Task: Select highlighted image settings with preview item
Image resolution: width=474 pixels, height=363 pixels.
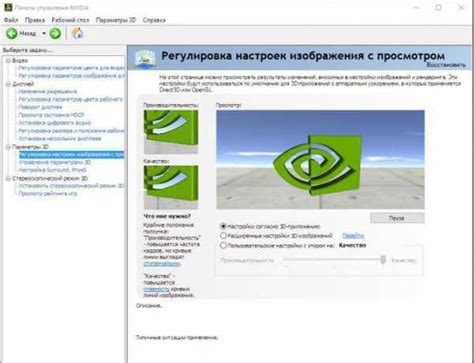Action: tap(71, 154)
